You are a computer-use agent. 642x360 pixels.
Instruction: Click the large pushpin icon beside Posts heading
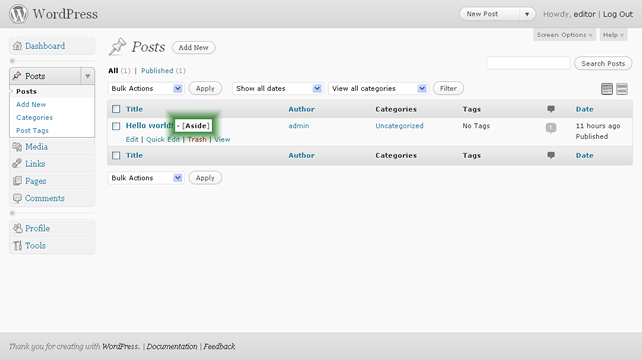118,46
